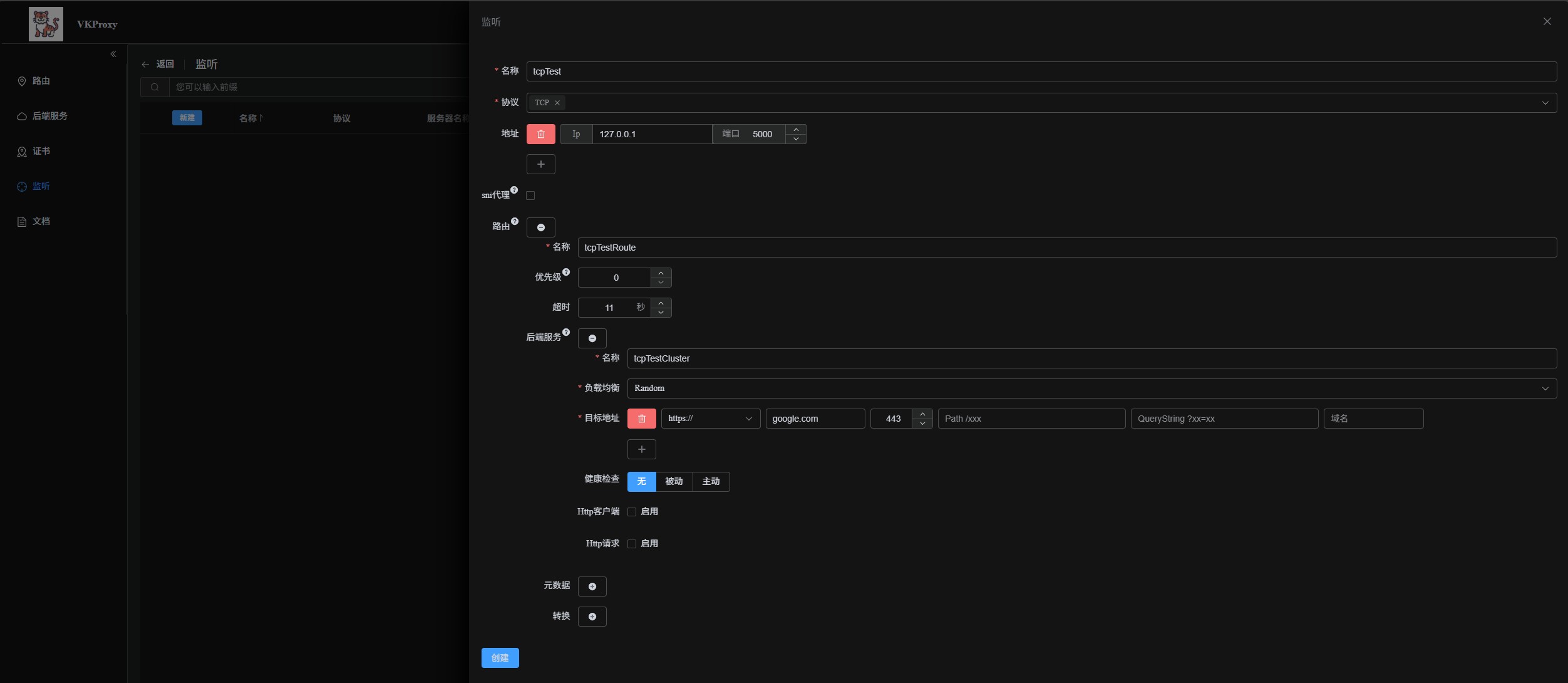
Task: Expand the 协议 dropdown arrow
Action: pyautogui.click(x=1545, y=103)
